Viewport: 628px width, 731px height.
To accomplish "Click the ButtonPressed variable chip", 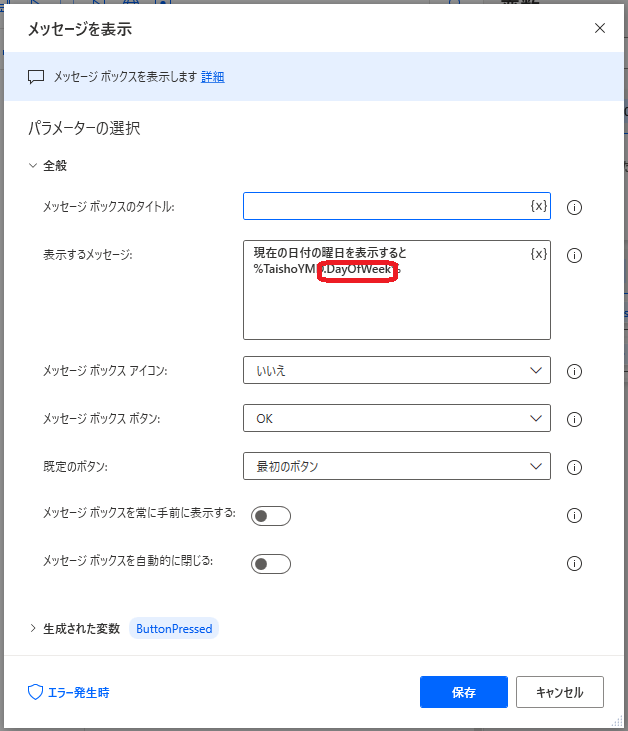I will click(174, 629).
